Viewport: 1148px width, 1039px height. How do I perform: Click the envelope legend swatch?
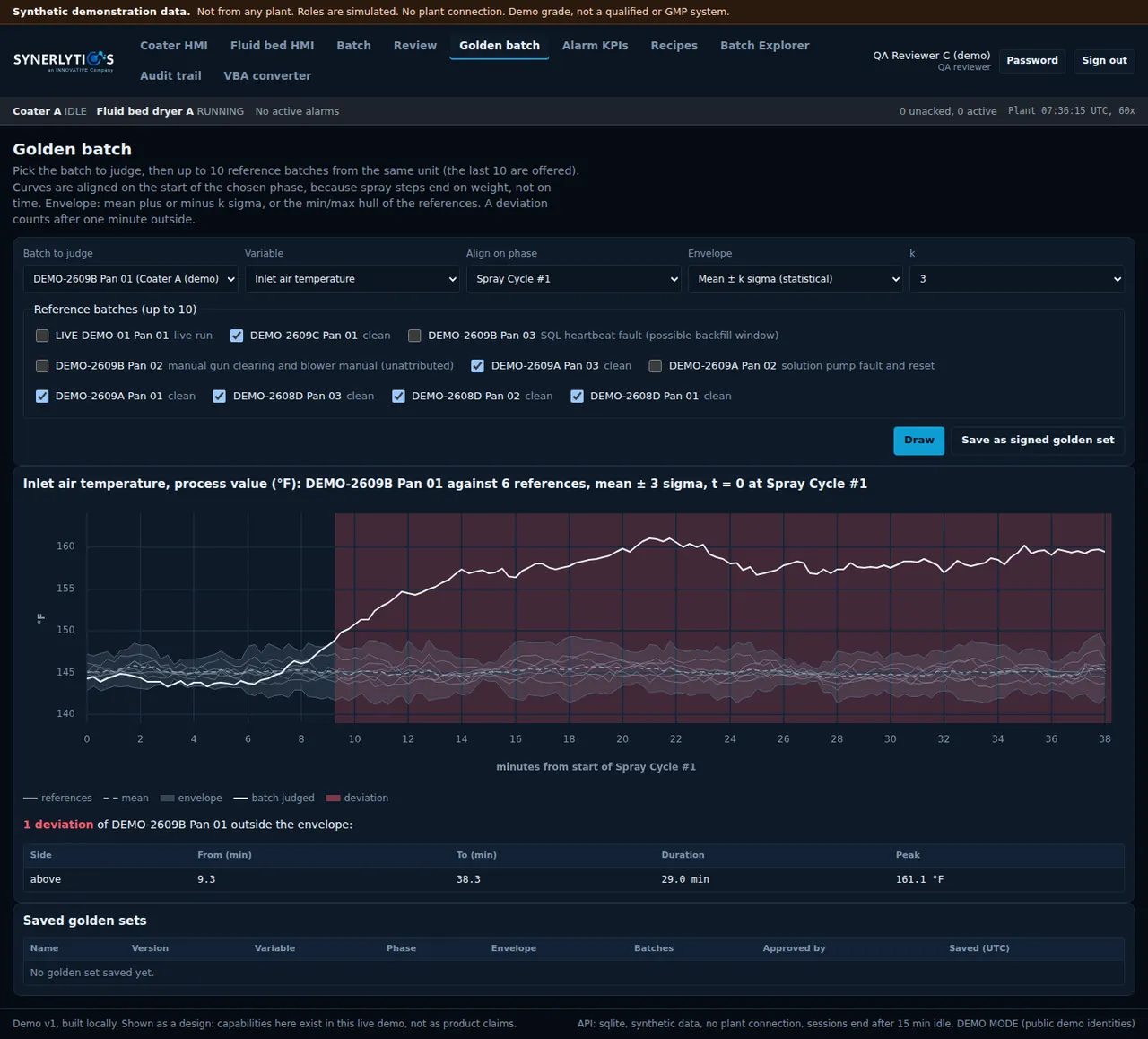[x=167, y=798]
